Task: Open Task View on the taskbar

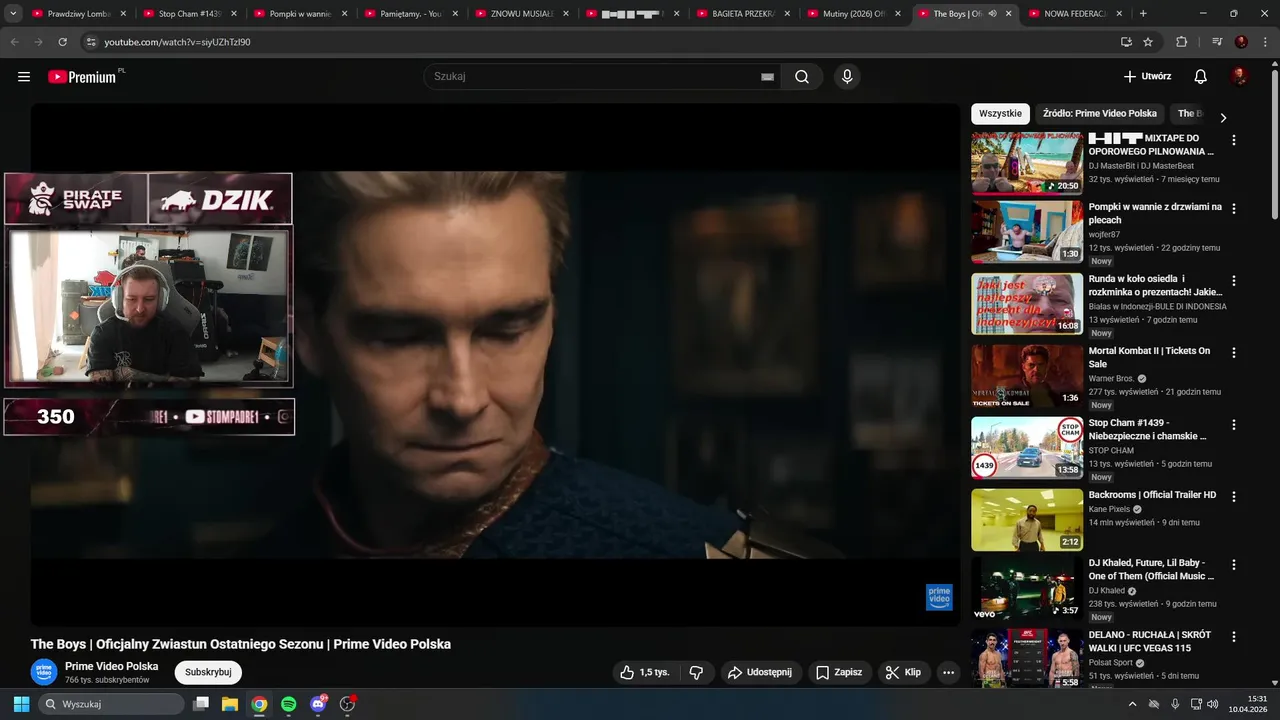Action: 201,704
